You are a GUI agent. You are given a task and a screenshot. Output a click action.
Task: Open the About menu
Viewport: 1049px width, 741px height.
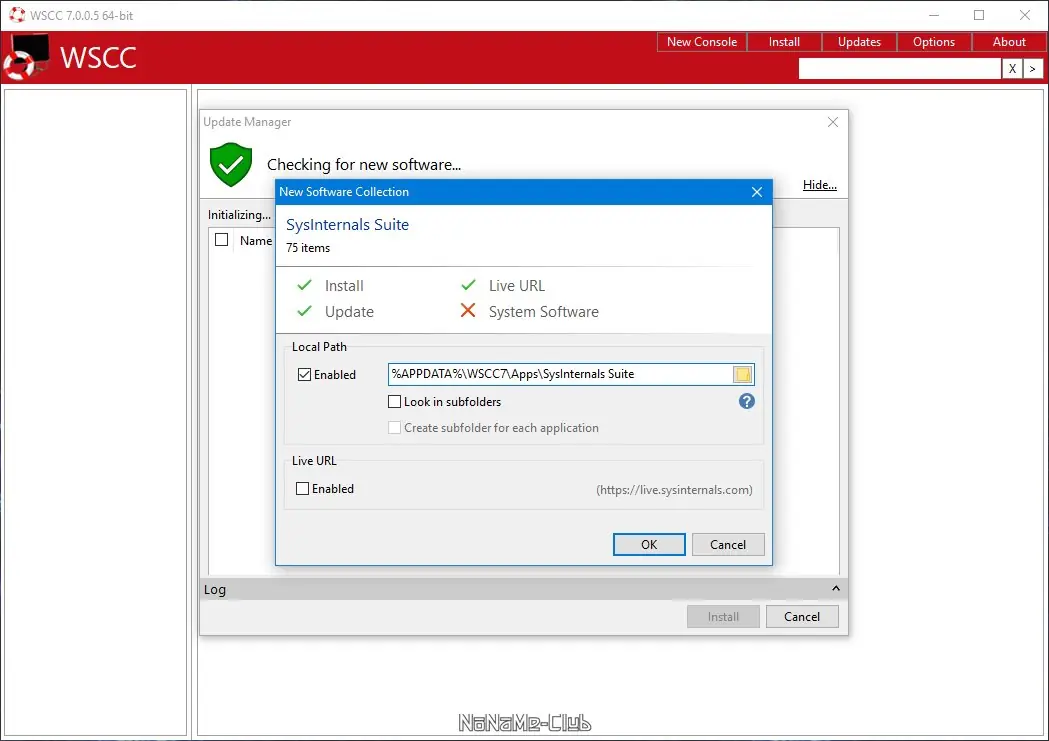(x=1009, y=41)
